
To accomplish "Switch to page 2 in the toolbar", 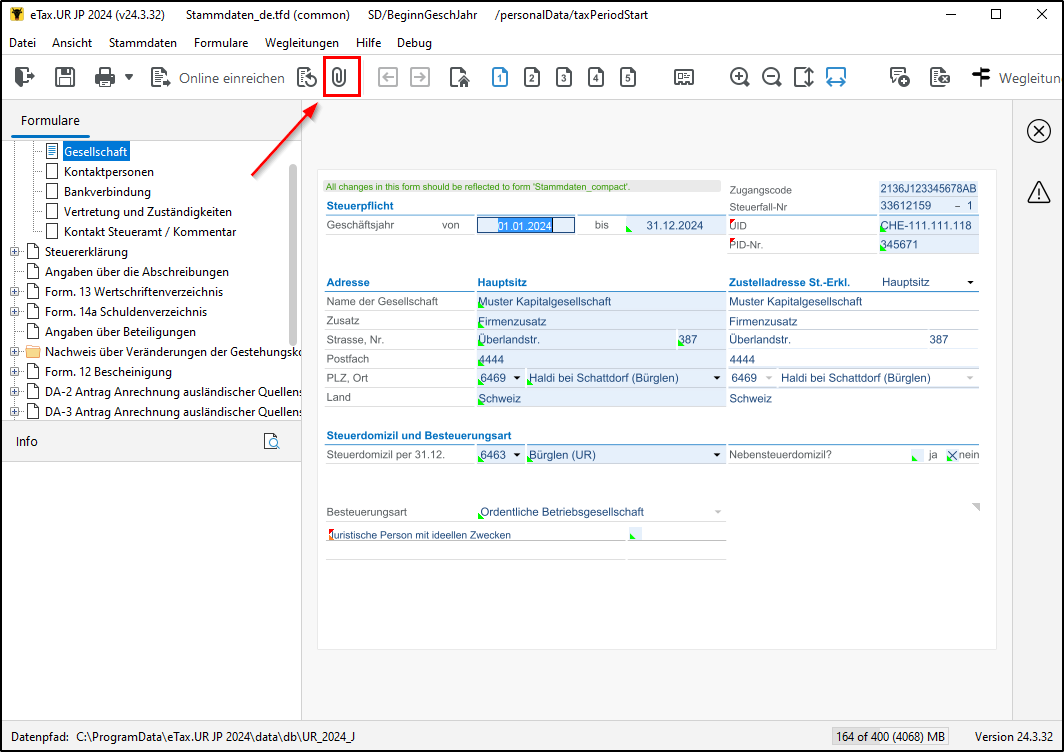I will coord(532,77).
